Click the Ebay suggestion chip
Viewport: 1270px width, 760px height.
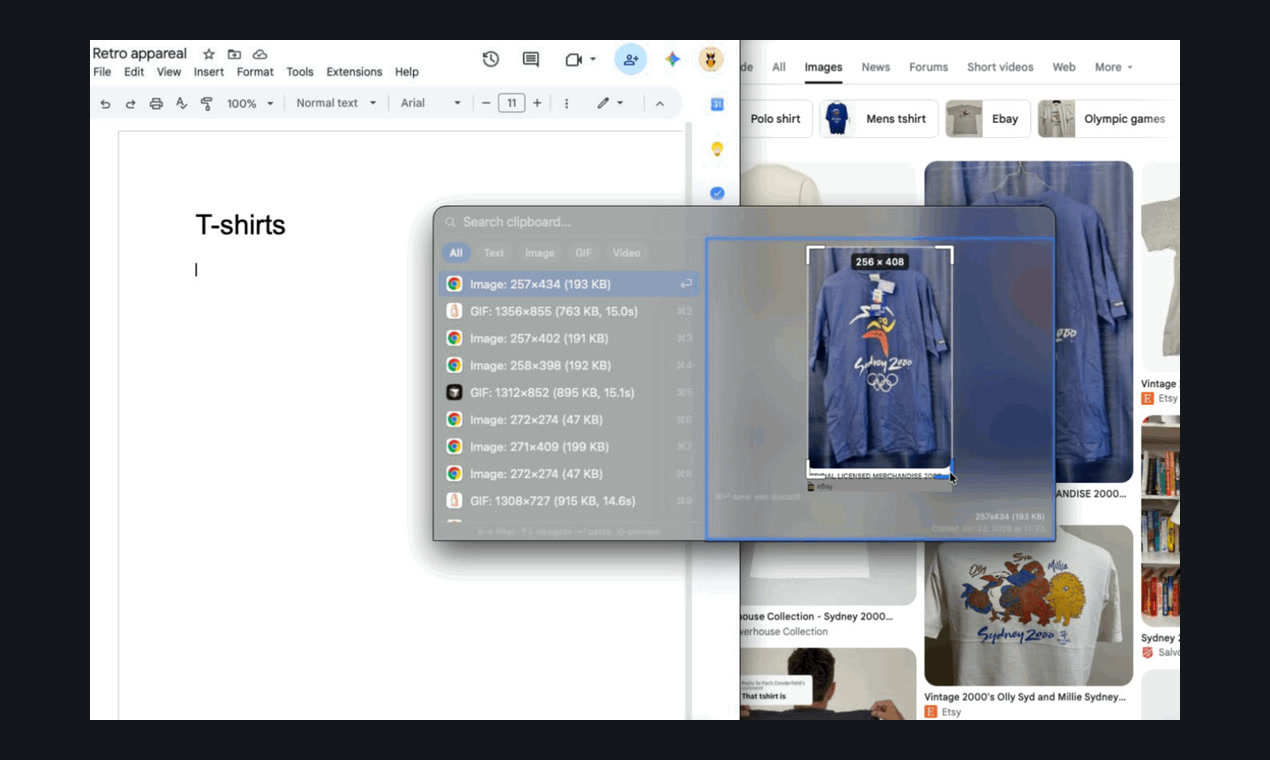[x=988, y=119]
